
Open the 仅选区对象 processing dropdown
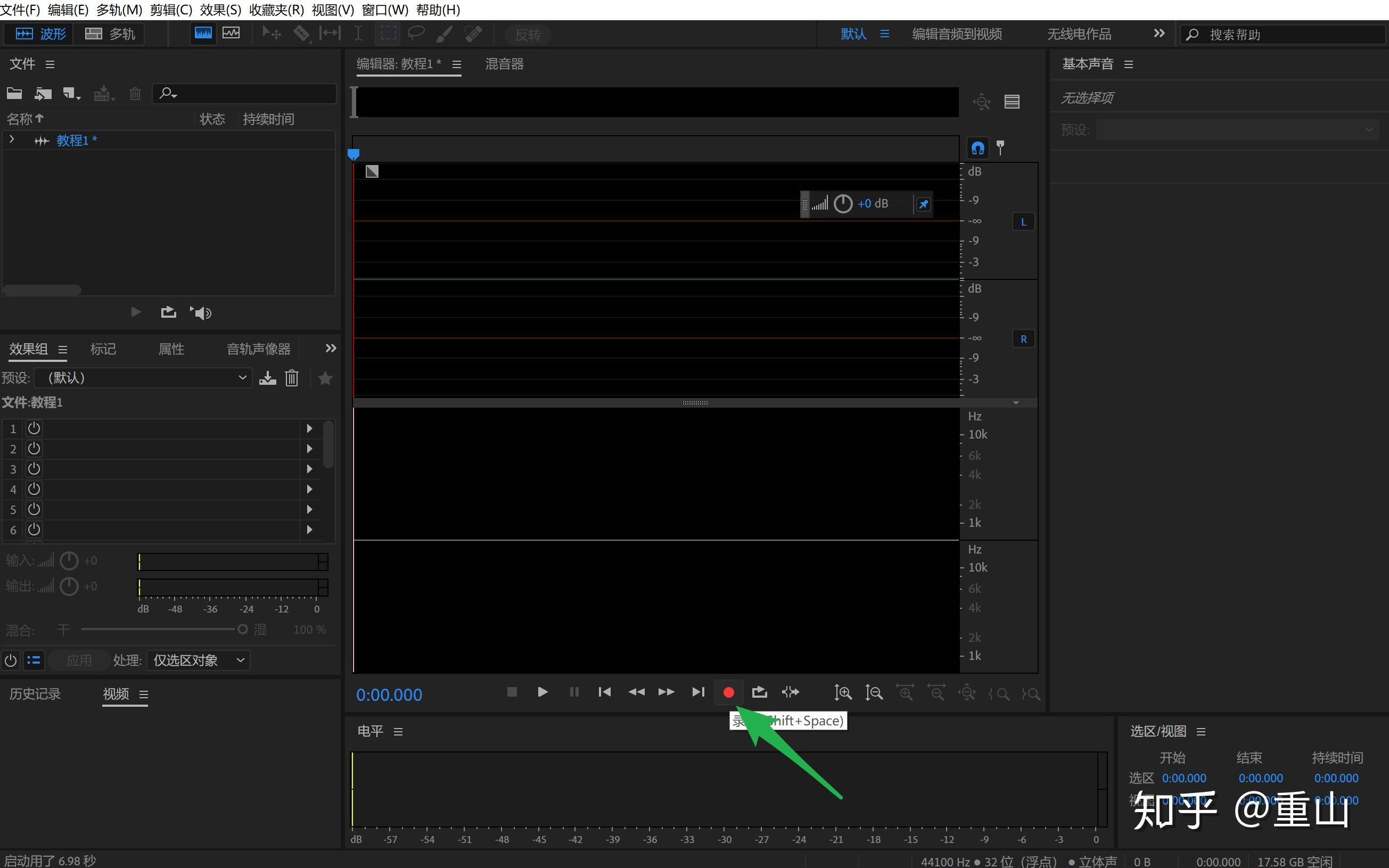tap(198, 660)
